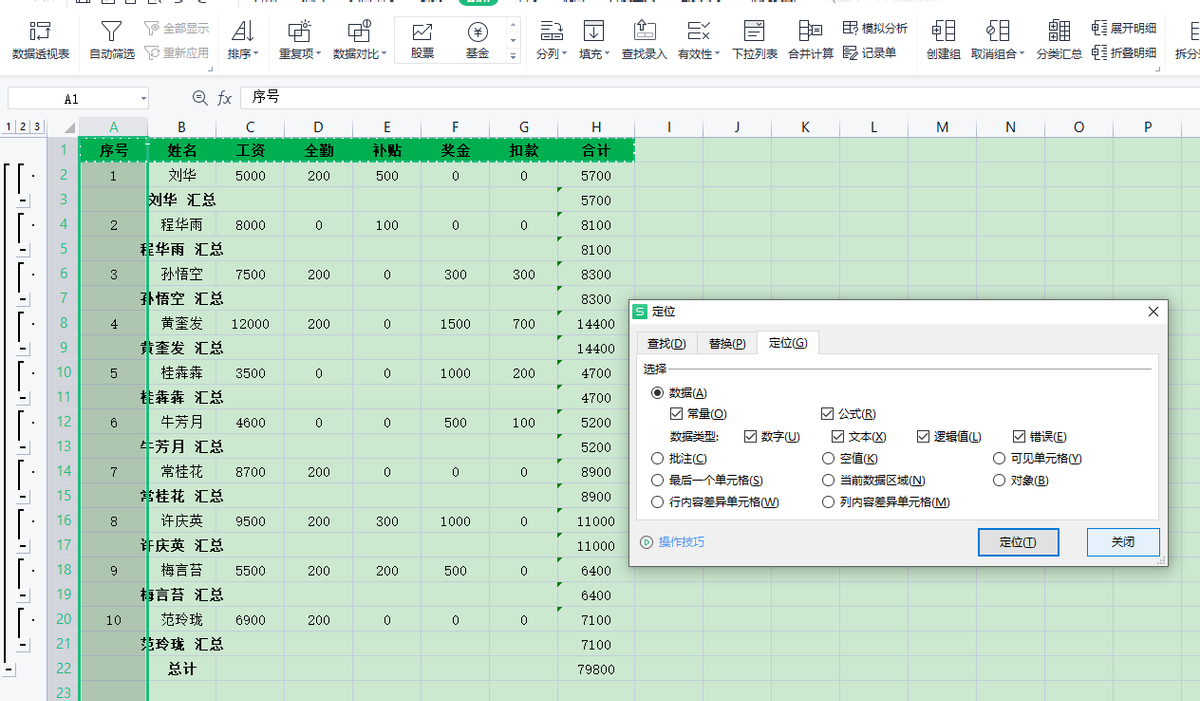This screenshot has height=701, width=1200.
Task: Open 模拟分析 what-if analysis
Action: 875,29
